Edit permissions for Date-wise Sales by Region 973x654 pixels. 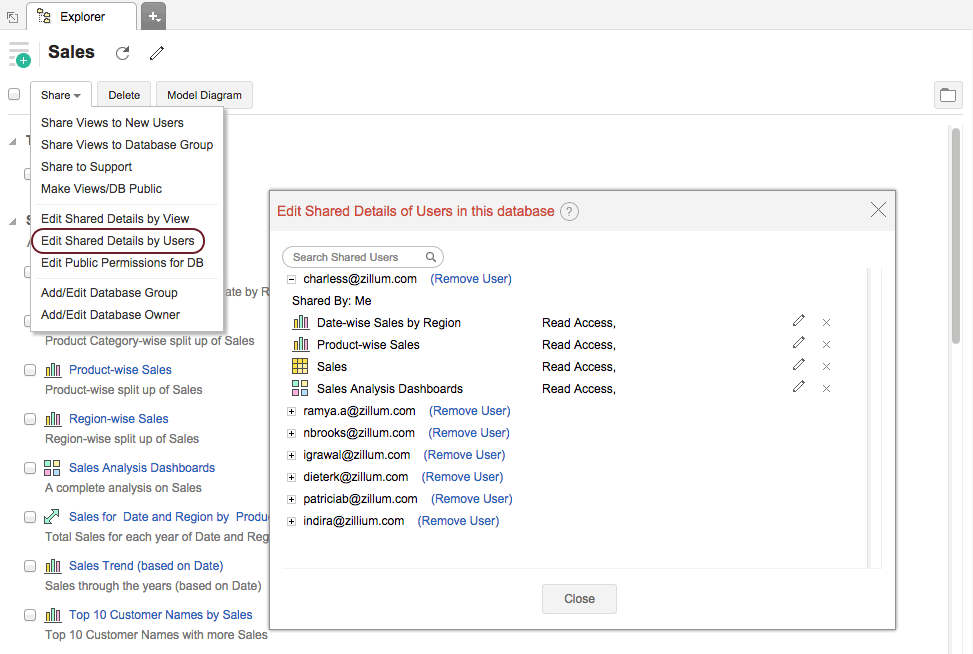click(x=798, y=321)
